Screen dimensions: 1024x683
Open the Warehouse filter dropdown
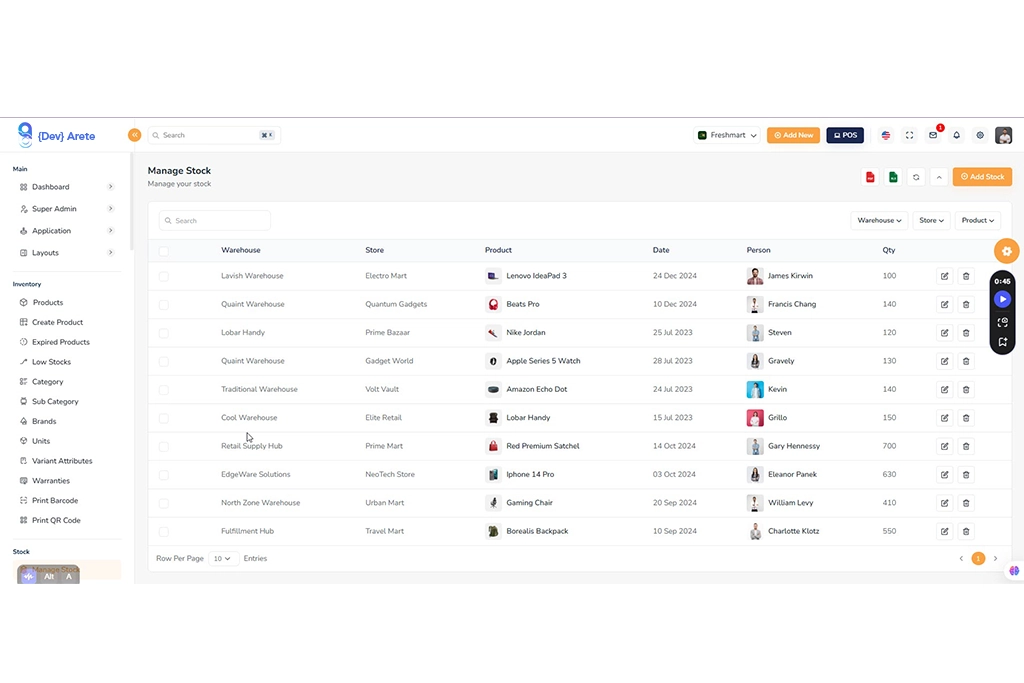coord(879,221)
